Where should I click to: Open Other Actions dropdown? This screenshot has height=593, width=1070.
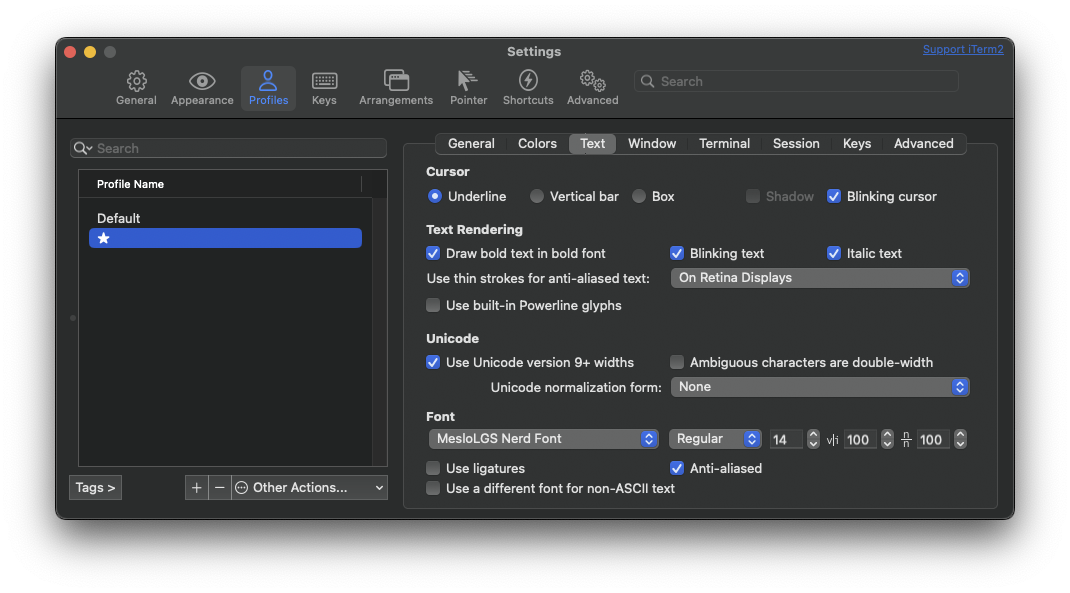click(309, 487)
